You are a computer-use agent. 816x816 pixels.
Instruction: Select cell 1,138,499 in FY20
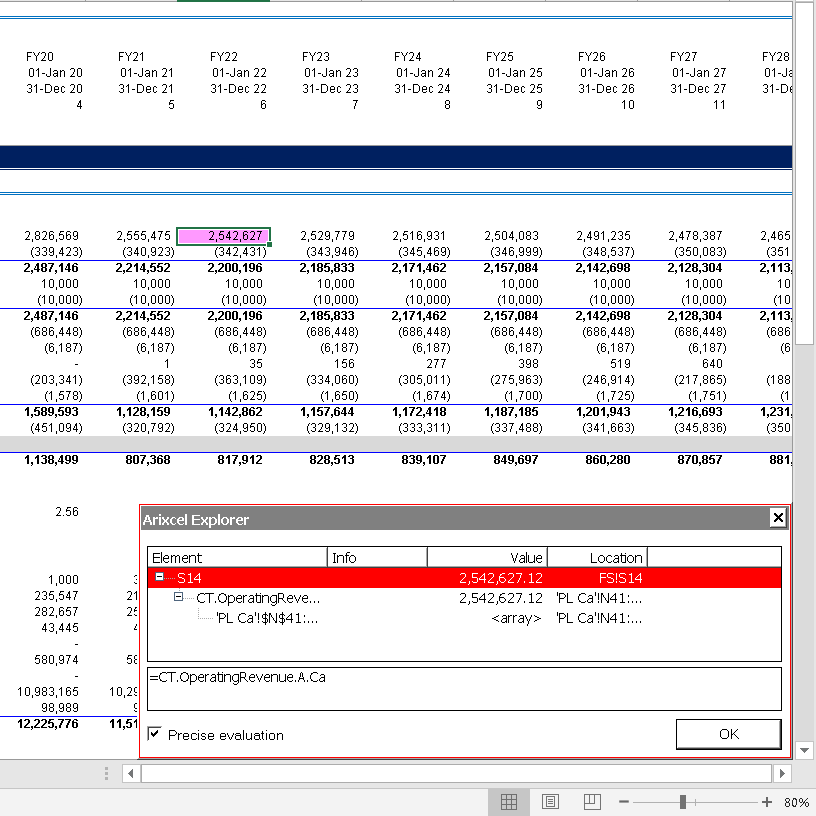click(x=51, y=460)
